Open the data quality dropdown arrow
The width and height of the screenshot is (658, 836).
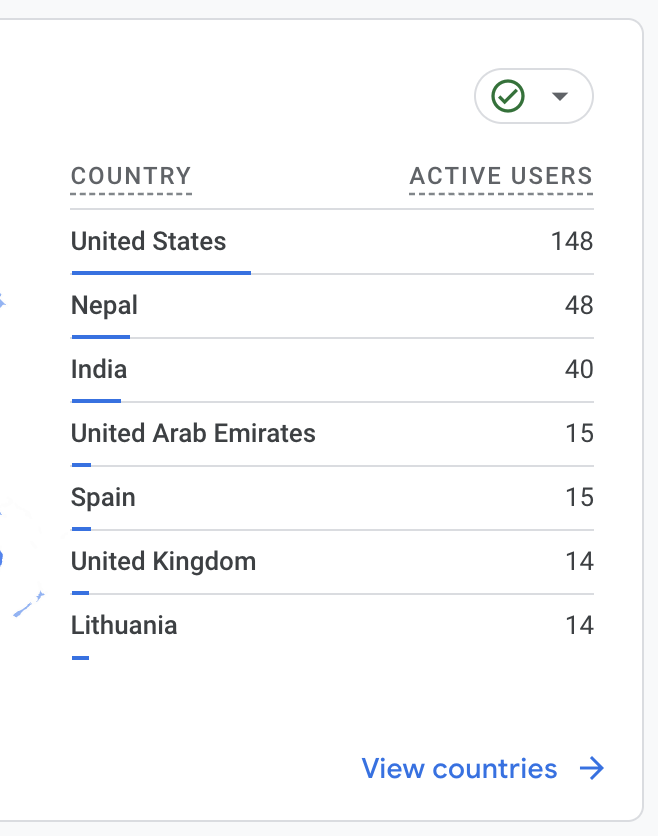pyautogui.click(x=560, y=97)
